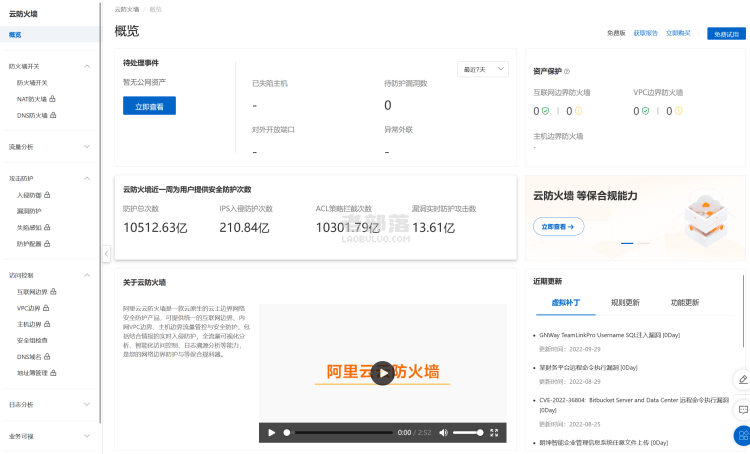
Task: Click yellow warning icon under VPC边界防火墙
Action: tap(678, 111)
